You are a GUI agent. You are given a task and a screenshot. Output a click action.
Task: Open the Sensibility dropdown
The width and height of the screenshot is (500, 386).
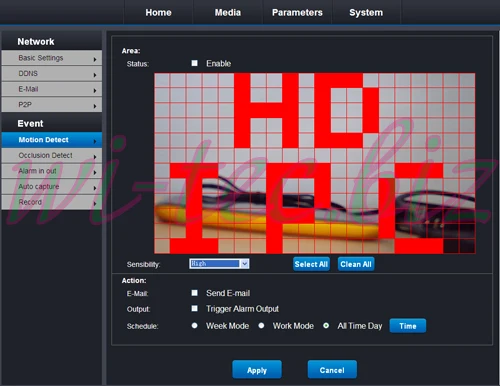(x=219, y=264)
